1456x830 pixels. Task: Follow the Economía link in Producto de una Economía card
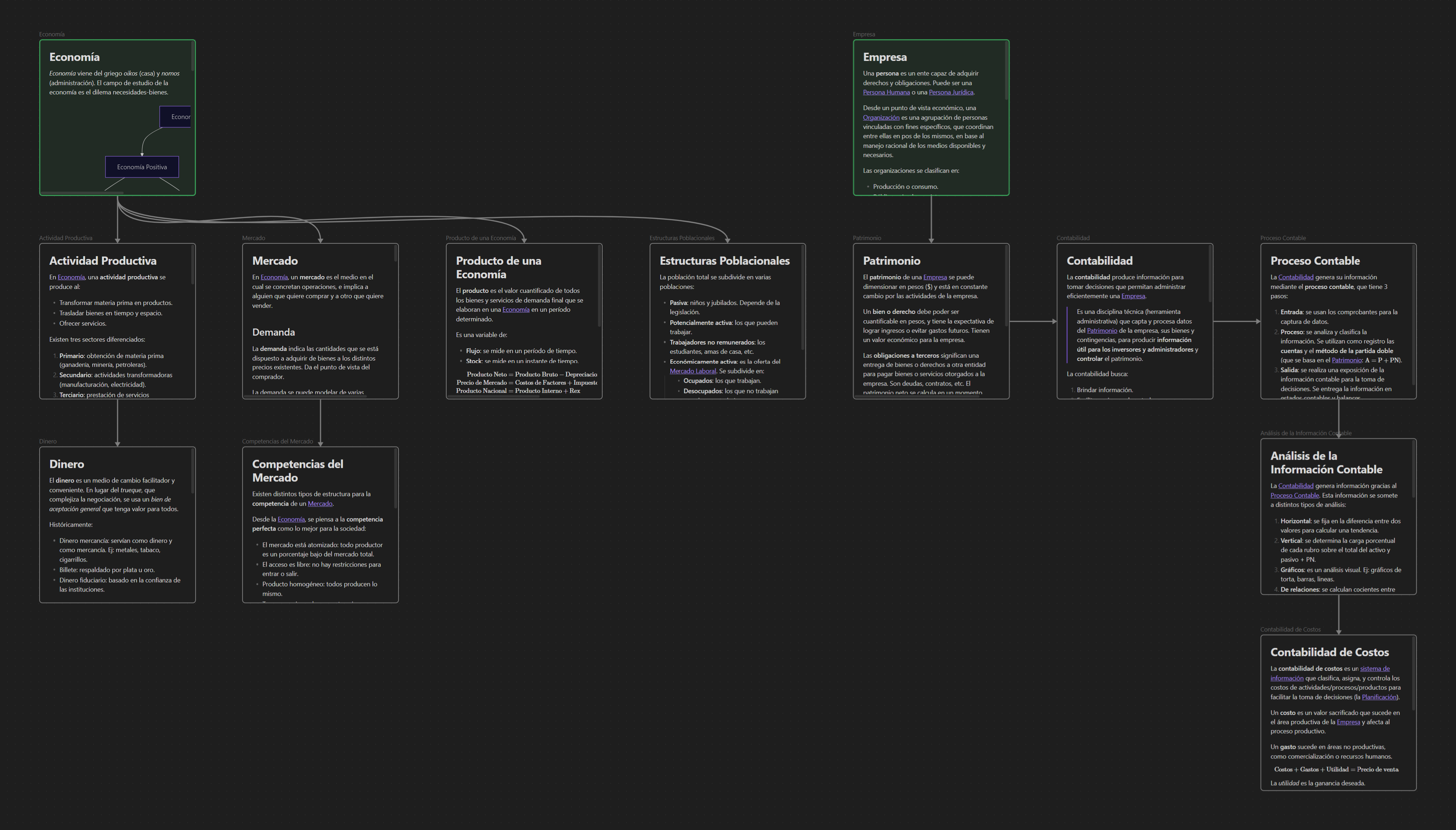[516, 310]
